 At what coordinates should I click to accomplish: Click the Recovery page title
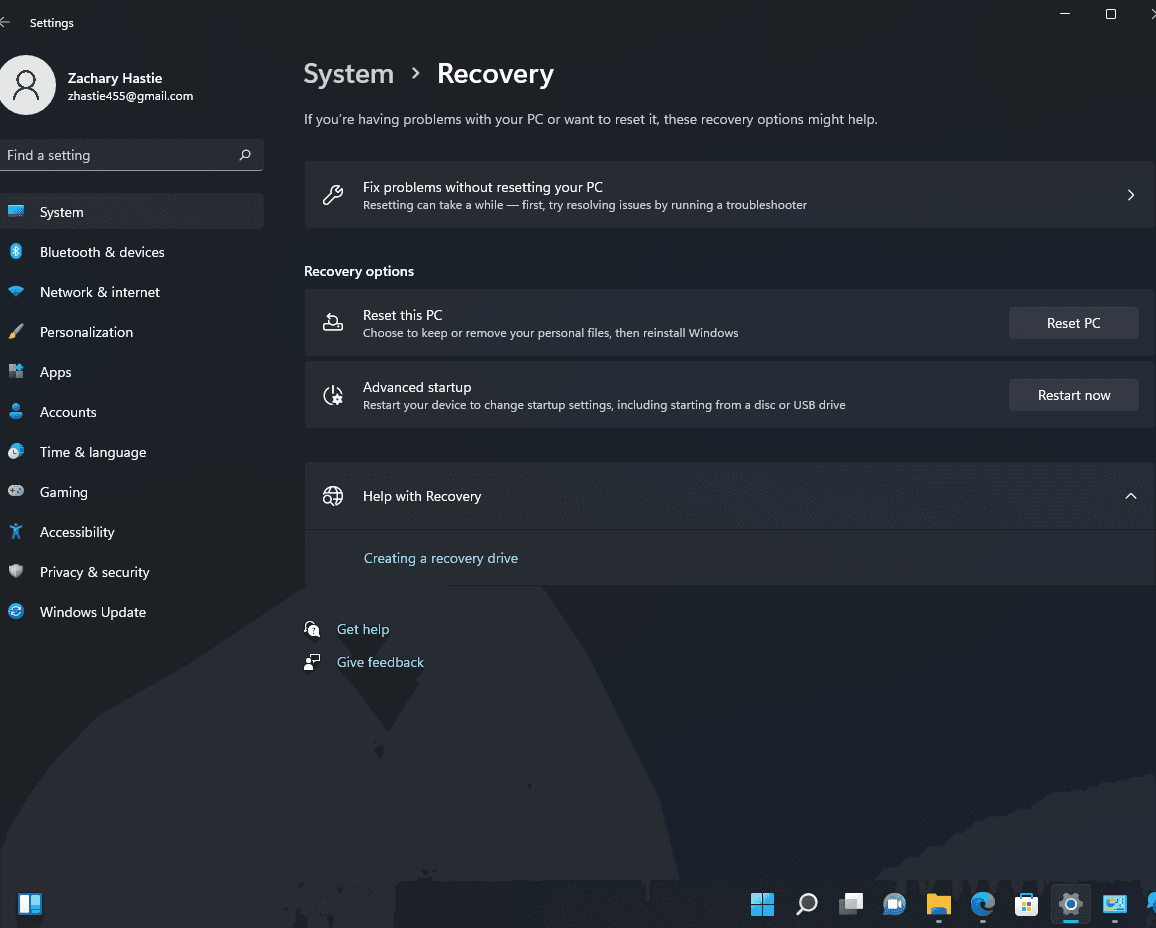(x=495, y=74)
